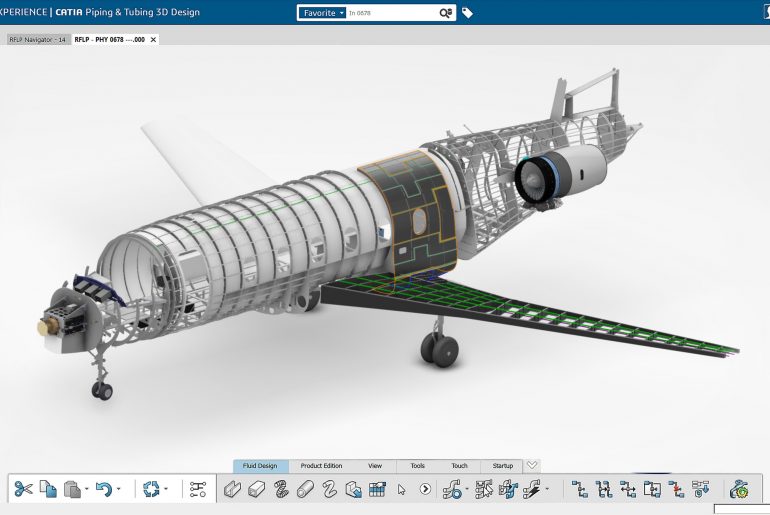Click the Copy icon in toolbar
The height and width of the screenshot is (515, 770).
pos(48,489)
